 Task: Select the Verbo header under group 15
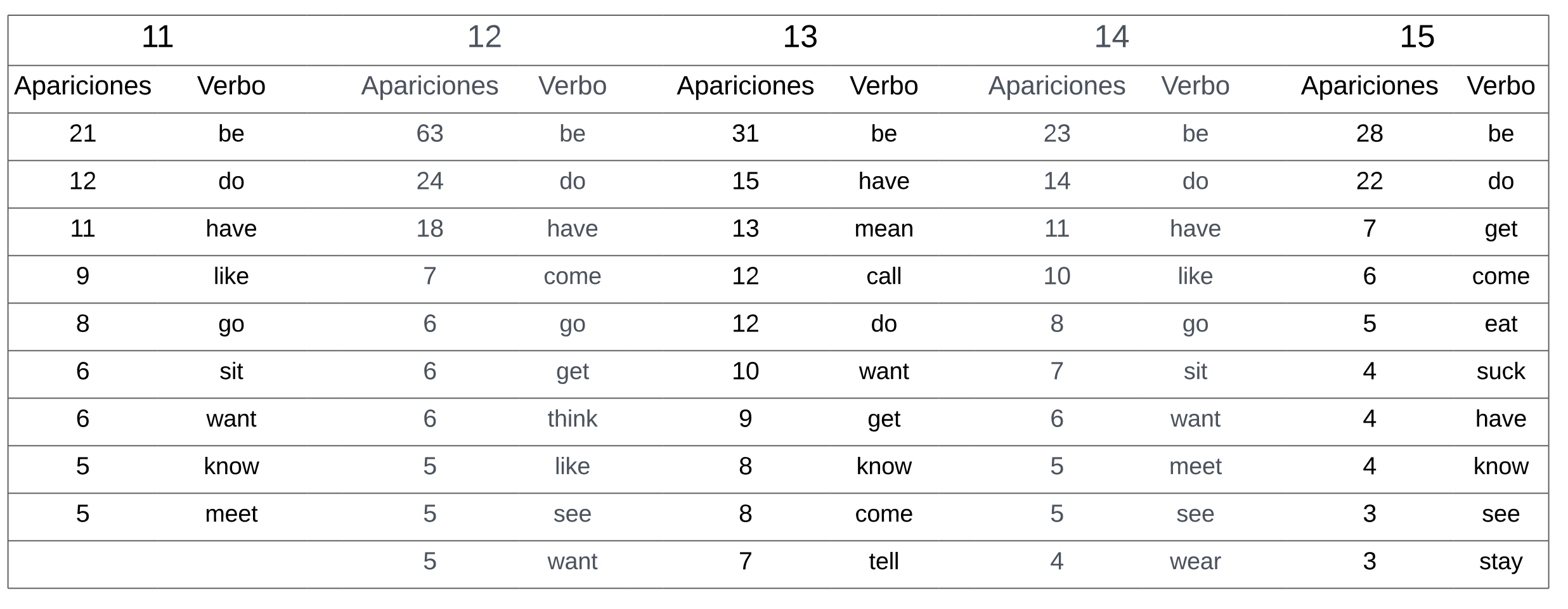[x=1501, y=86]
